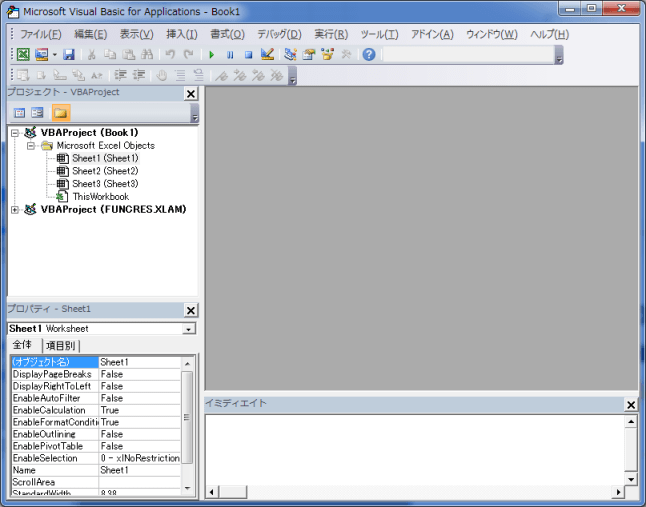Open the Object Browser toolbar icon

pyautogui.click(x=327, y=54)
